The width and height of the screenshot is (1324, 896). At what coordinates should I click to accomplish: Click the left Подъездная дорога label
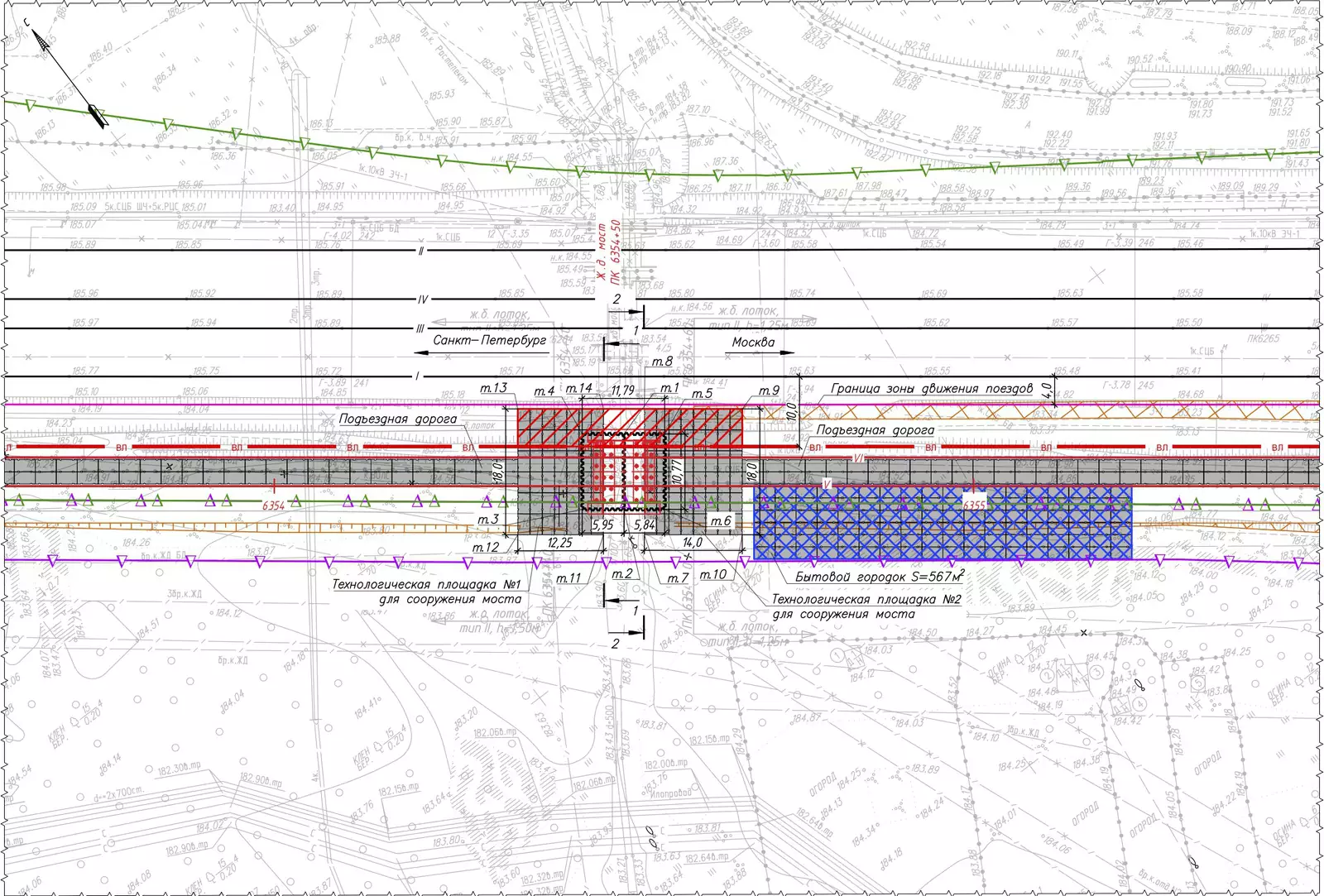coord(397,419)
